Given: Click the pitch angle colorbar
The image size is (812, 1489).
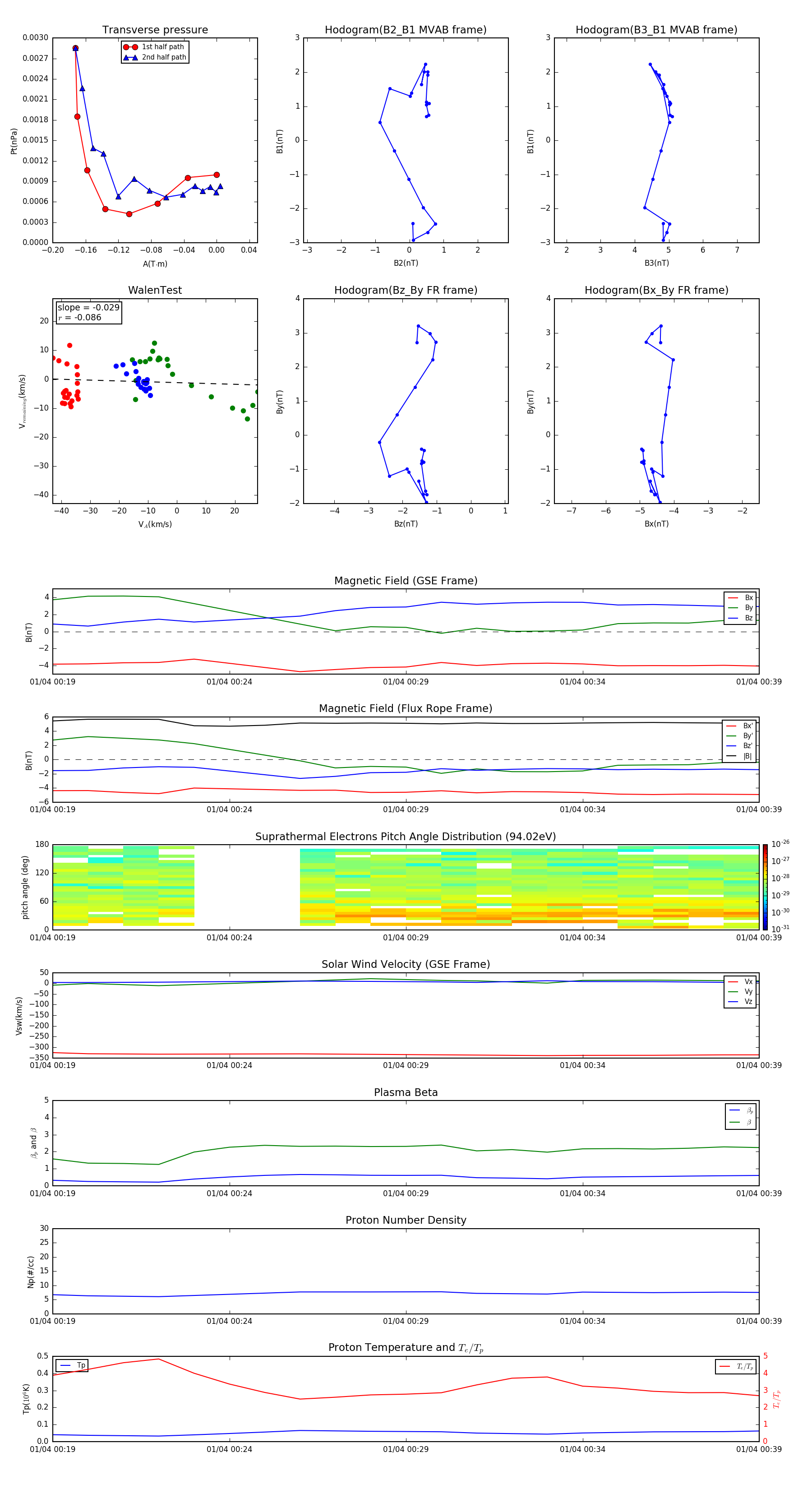Looking at the screenshot, I should pyautogui.click(x=765, y=887).
